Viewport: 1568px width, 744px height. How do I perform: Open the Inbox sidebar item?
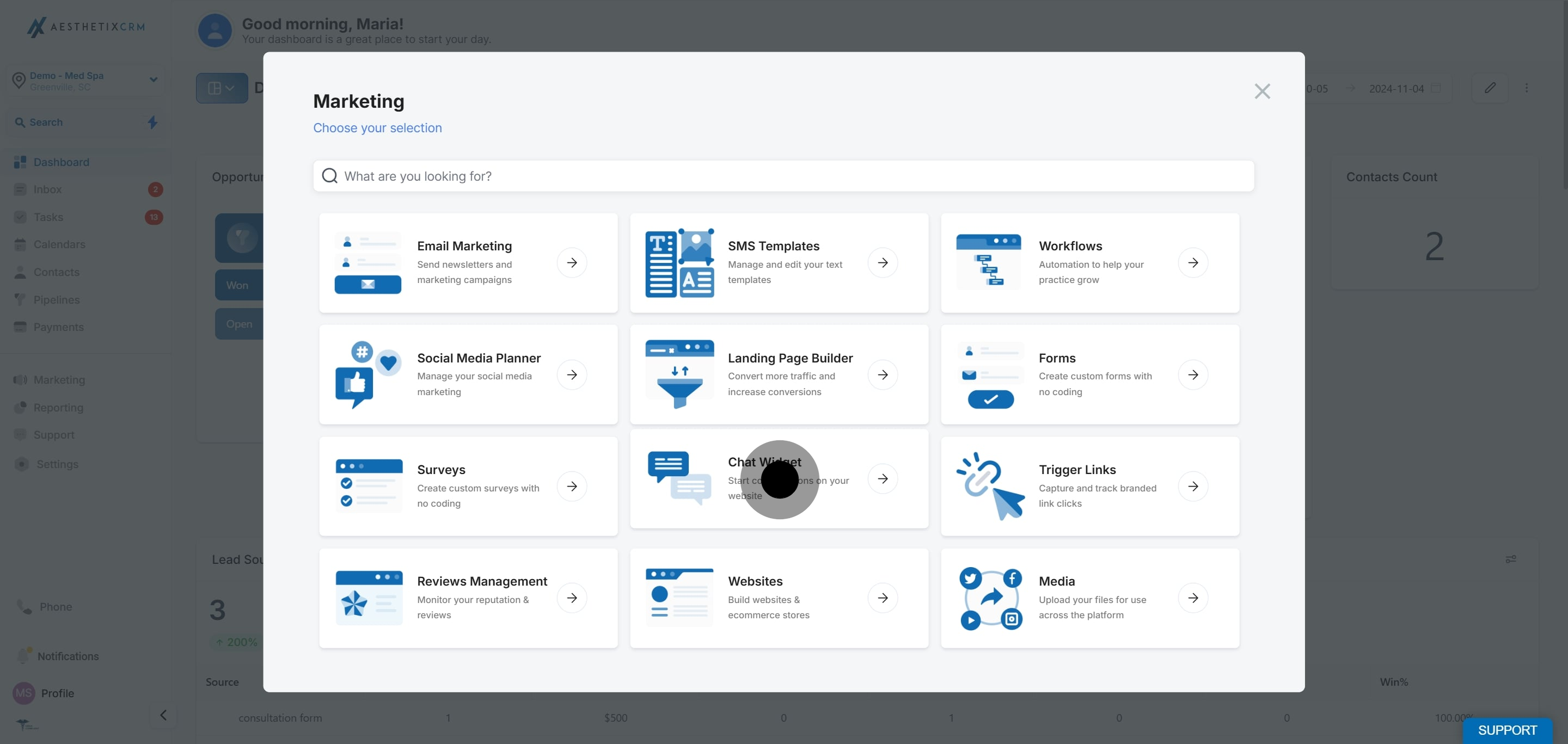47,189
